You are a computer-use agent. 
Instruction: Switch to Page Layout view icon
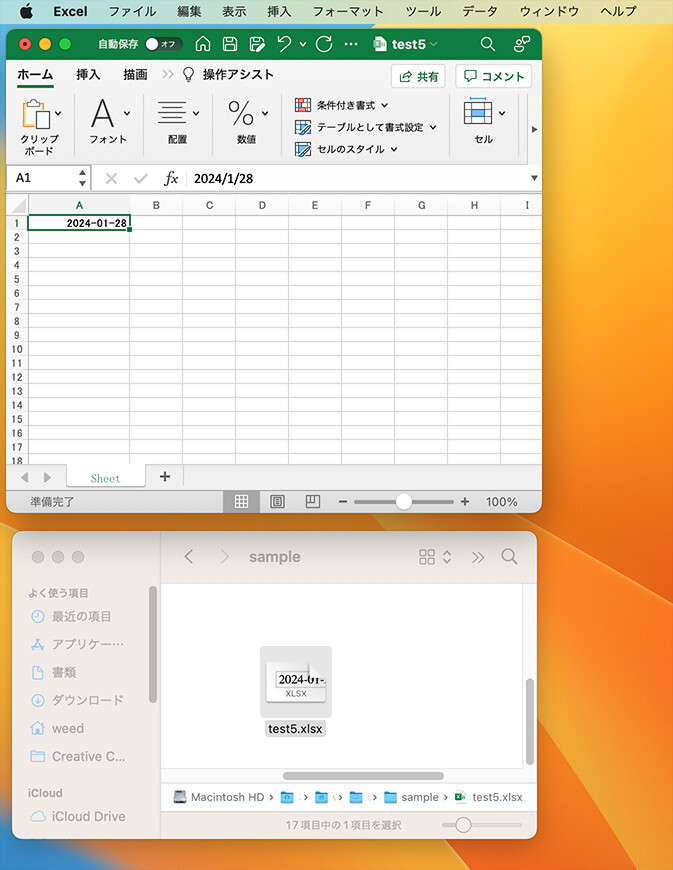[277, 502]
